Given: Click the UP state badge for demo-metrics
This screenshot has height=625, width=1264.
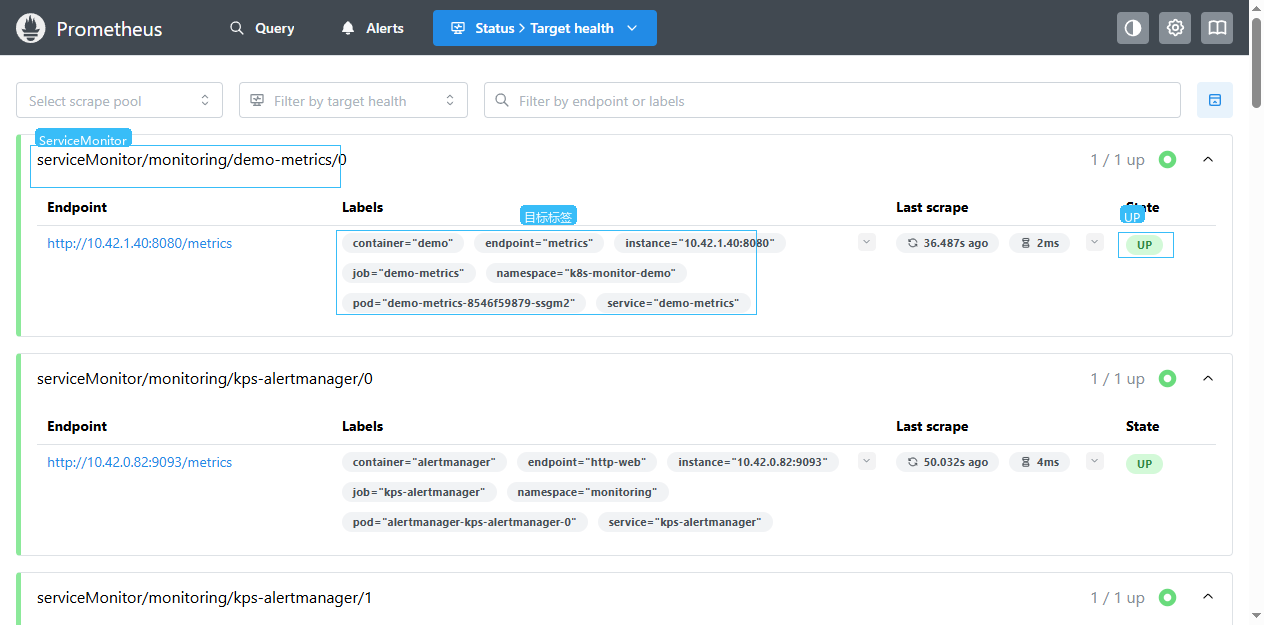Looking at the screenshot, I should pos(1144,245).
